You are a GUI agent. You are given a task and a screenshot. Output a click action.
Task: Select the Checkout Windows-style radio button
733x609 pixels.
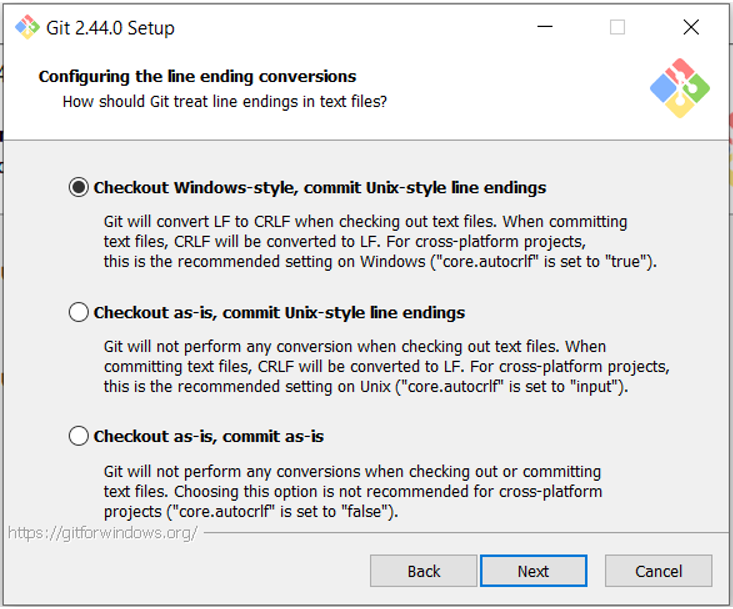[78, 187]
